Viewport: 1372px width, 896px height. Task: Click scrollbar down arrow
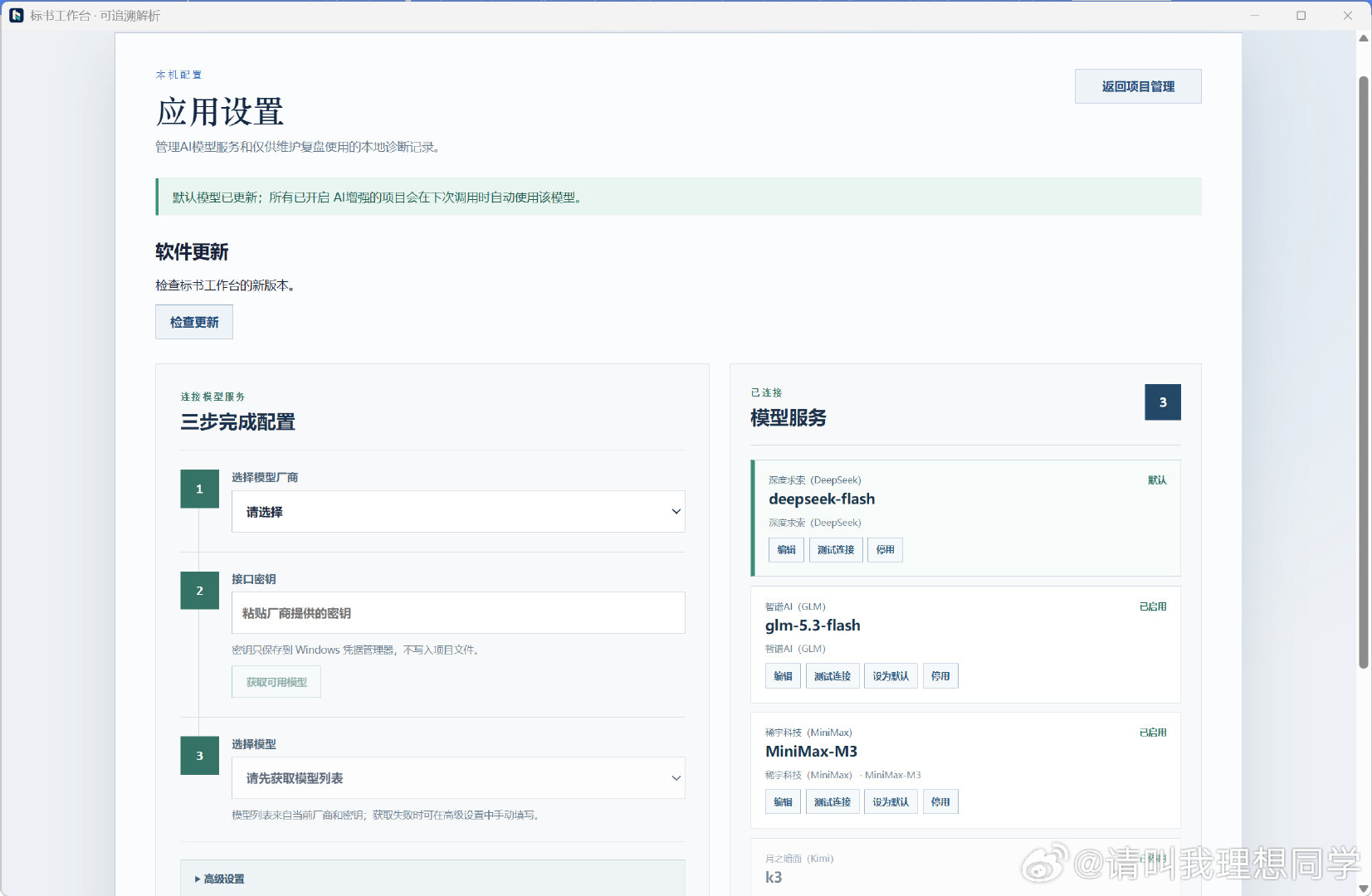coord(1363,889)
